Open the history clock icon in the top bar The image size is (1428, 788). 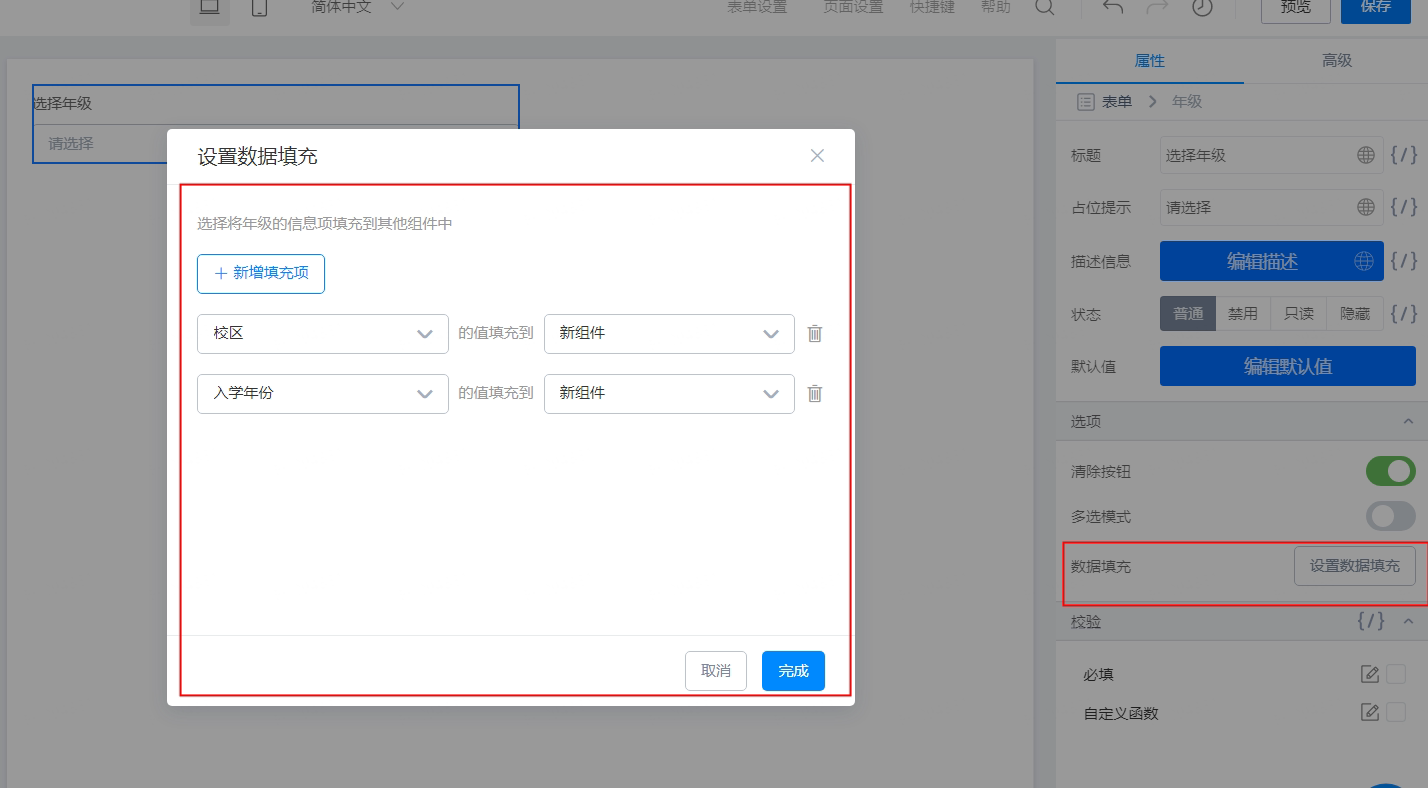(1202, 7)
